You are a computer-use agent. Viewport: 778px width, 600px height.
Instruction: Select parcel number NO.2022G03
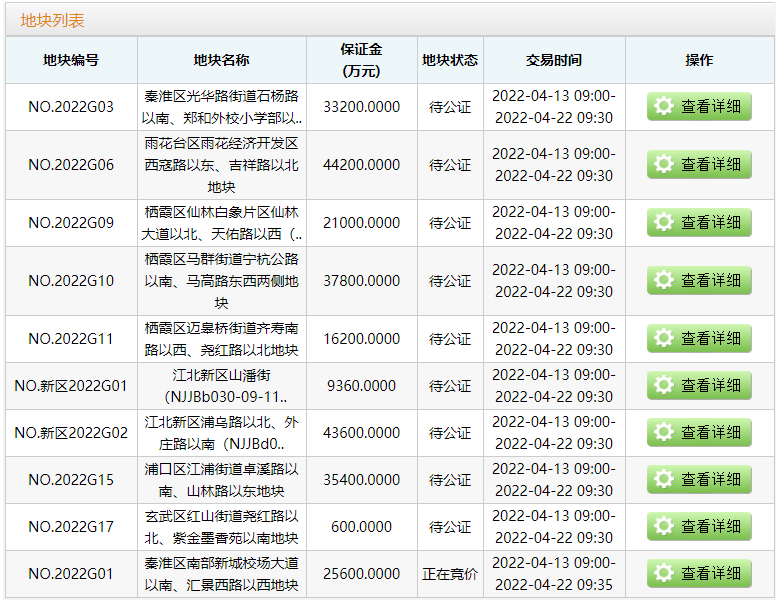pyautogui.click(x=71, y=107)
